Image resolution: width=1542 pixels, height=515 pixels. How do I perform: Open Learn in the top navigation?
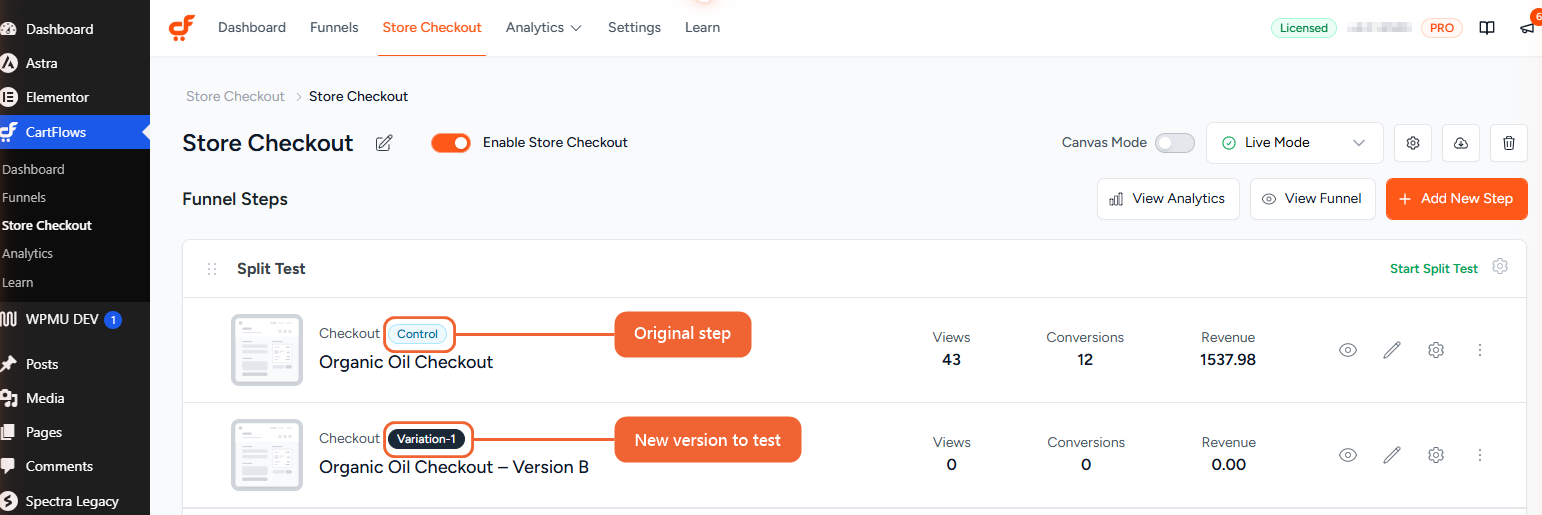pyautogui.click(x=702, y=28)
